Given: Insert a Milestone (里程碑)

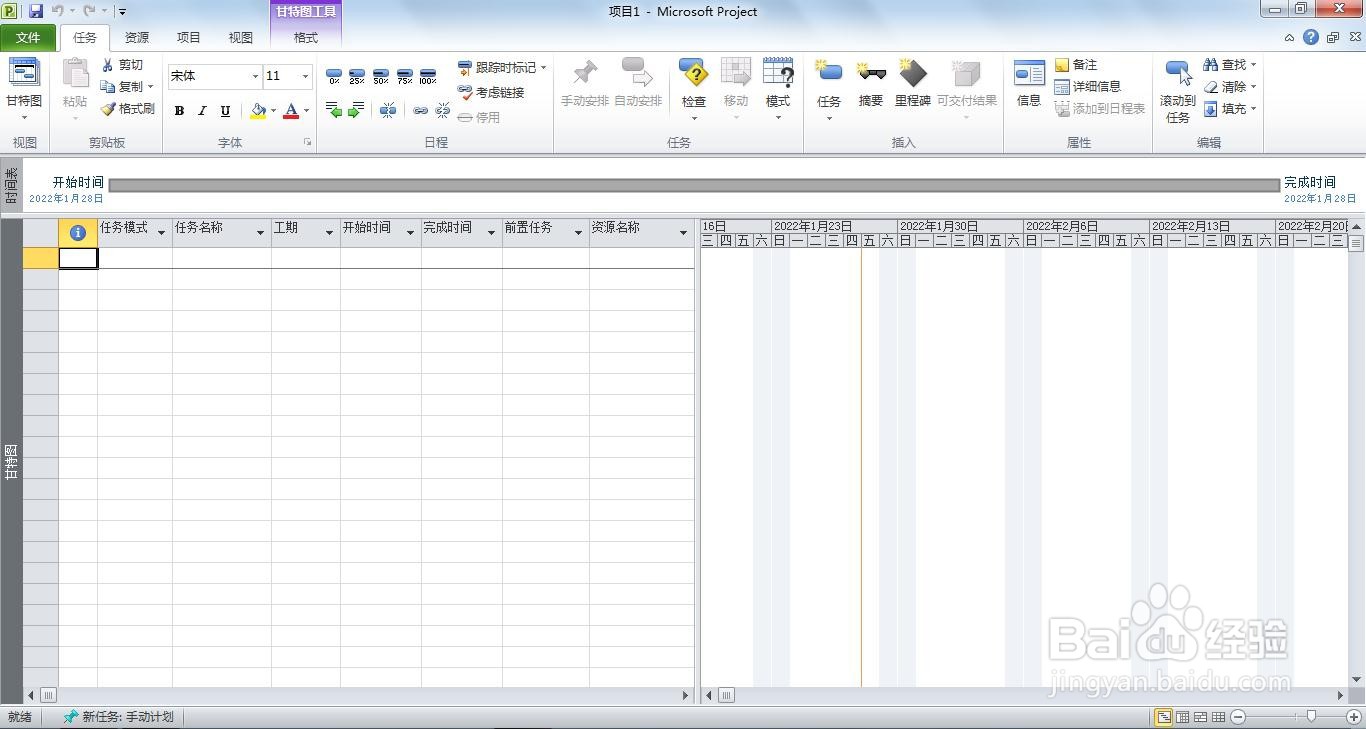Looking at the screenshot, I should click(913, 83).
